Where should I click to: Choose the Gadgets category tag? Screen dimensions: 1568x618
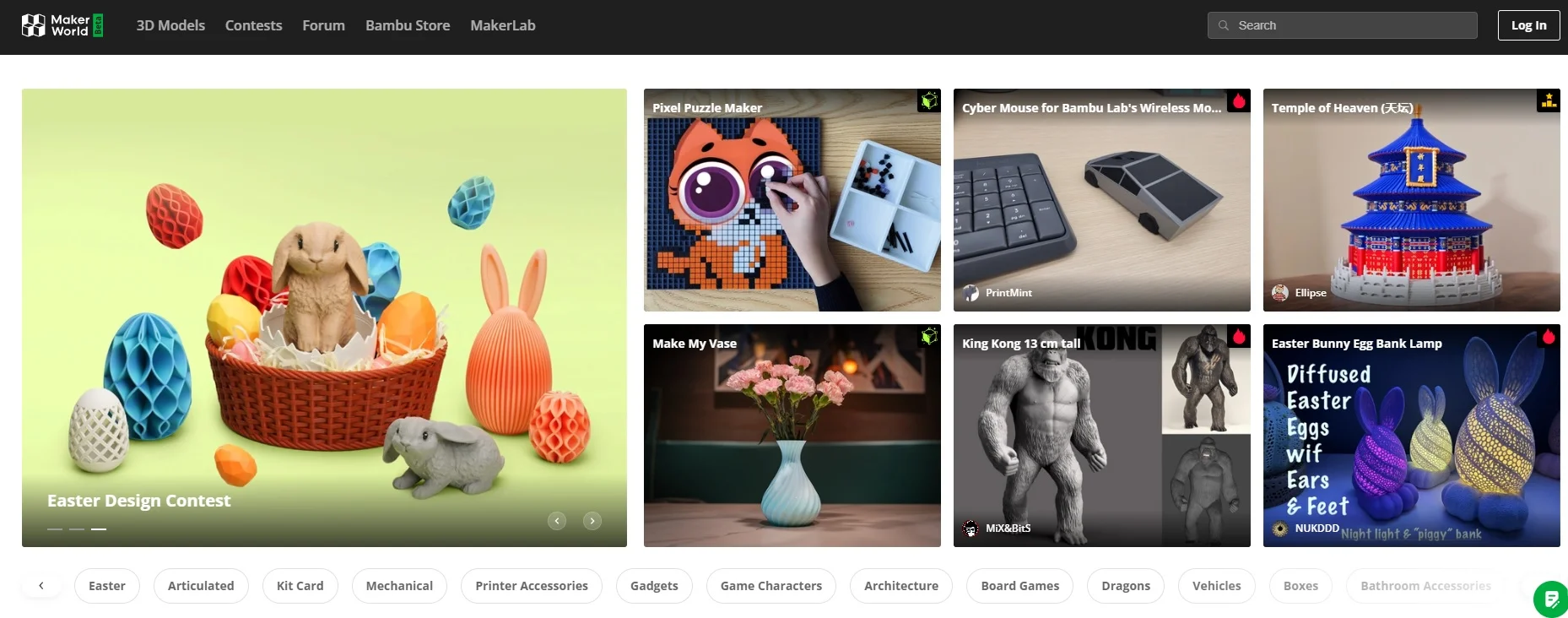(x=654, y=586)
